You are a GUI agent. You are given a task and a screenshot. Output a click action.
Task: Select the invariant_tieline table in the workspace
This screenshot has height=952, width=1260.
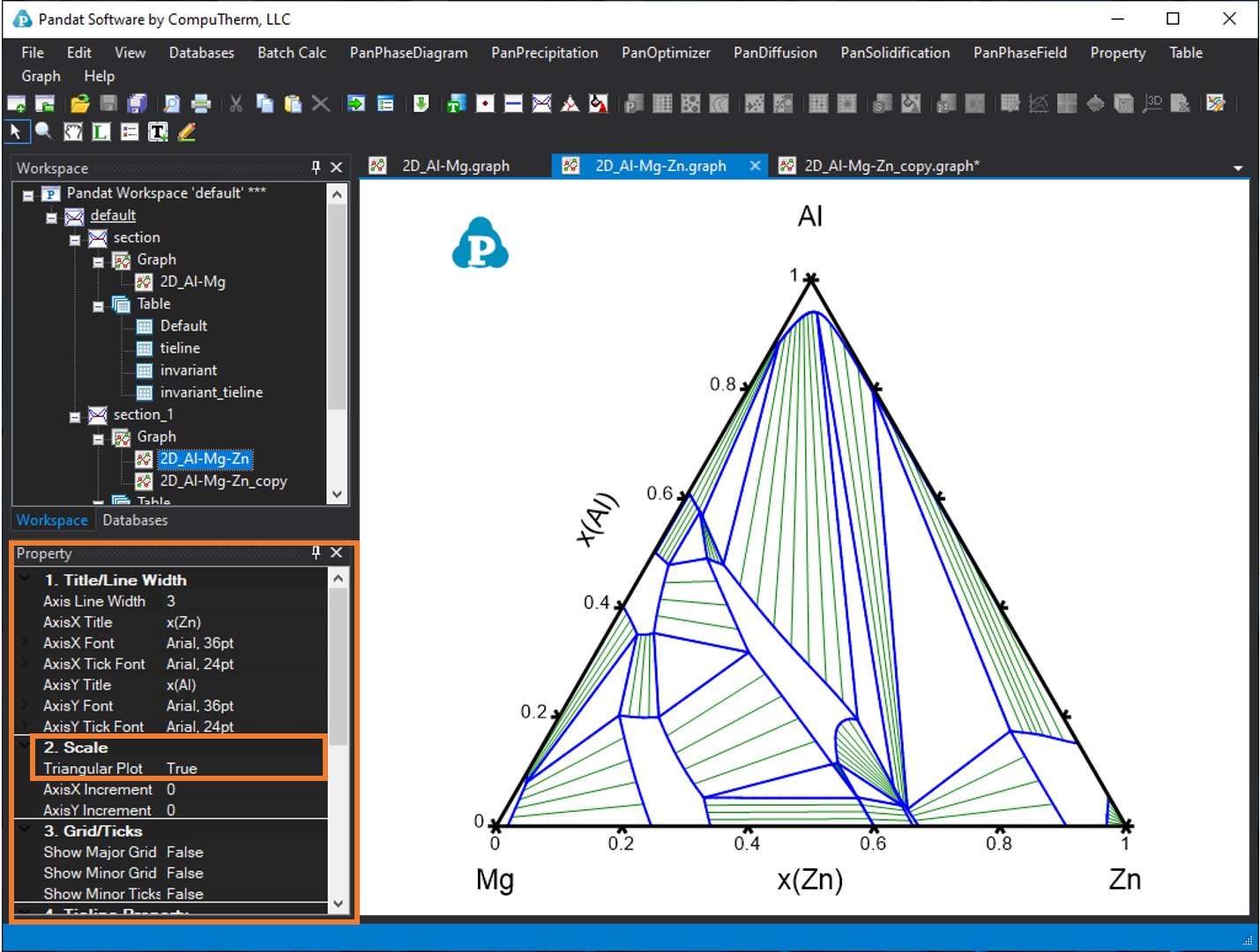tap(211, 392)
